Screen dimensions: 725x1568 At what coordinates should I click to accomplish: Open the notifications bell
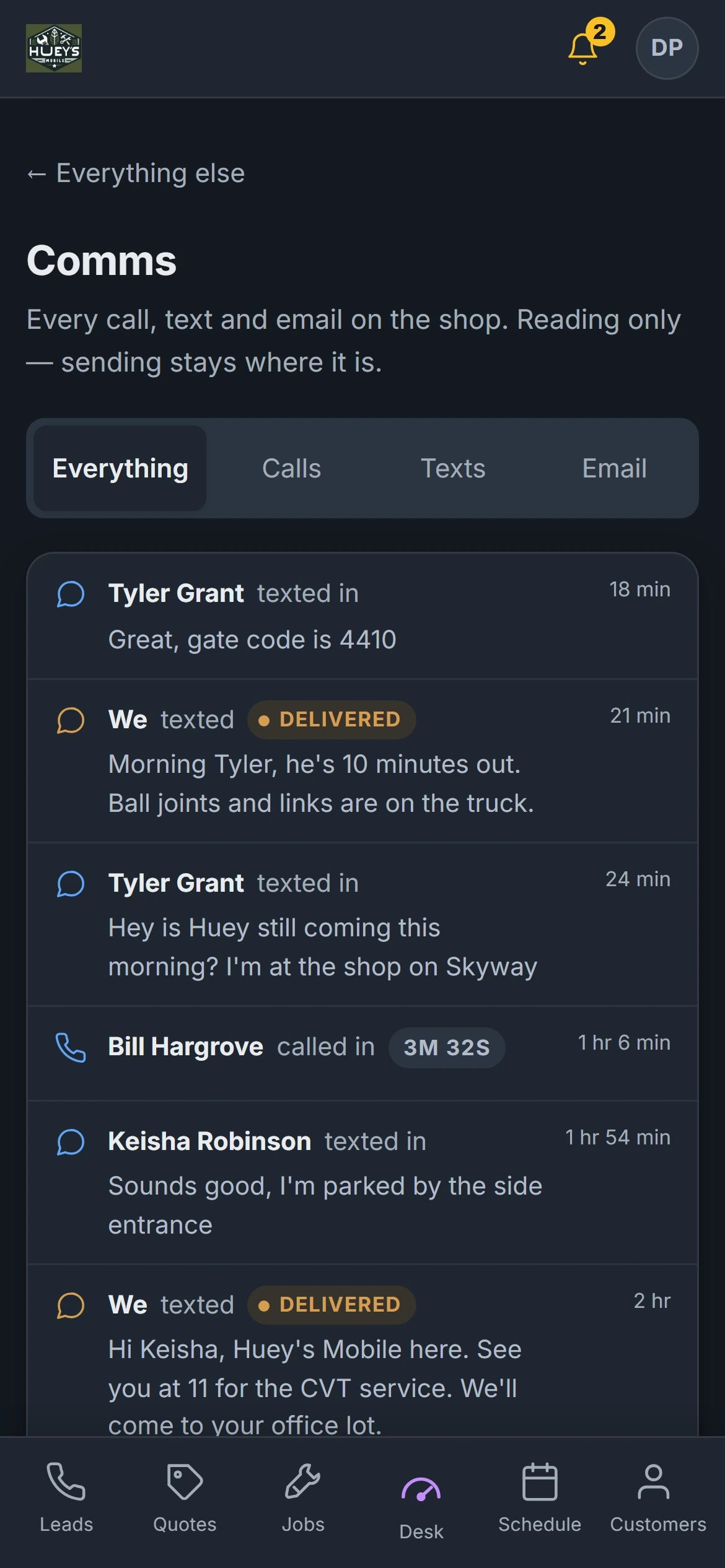point(584,48)
